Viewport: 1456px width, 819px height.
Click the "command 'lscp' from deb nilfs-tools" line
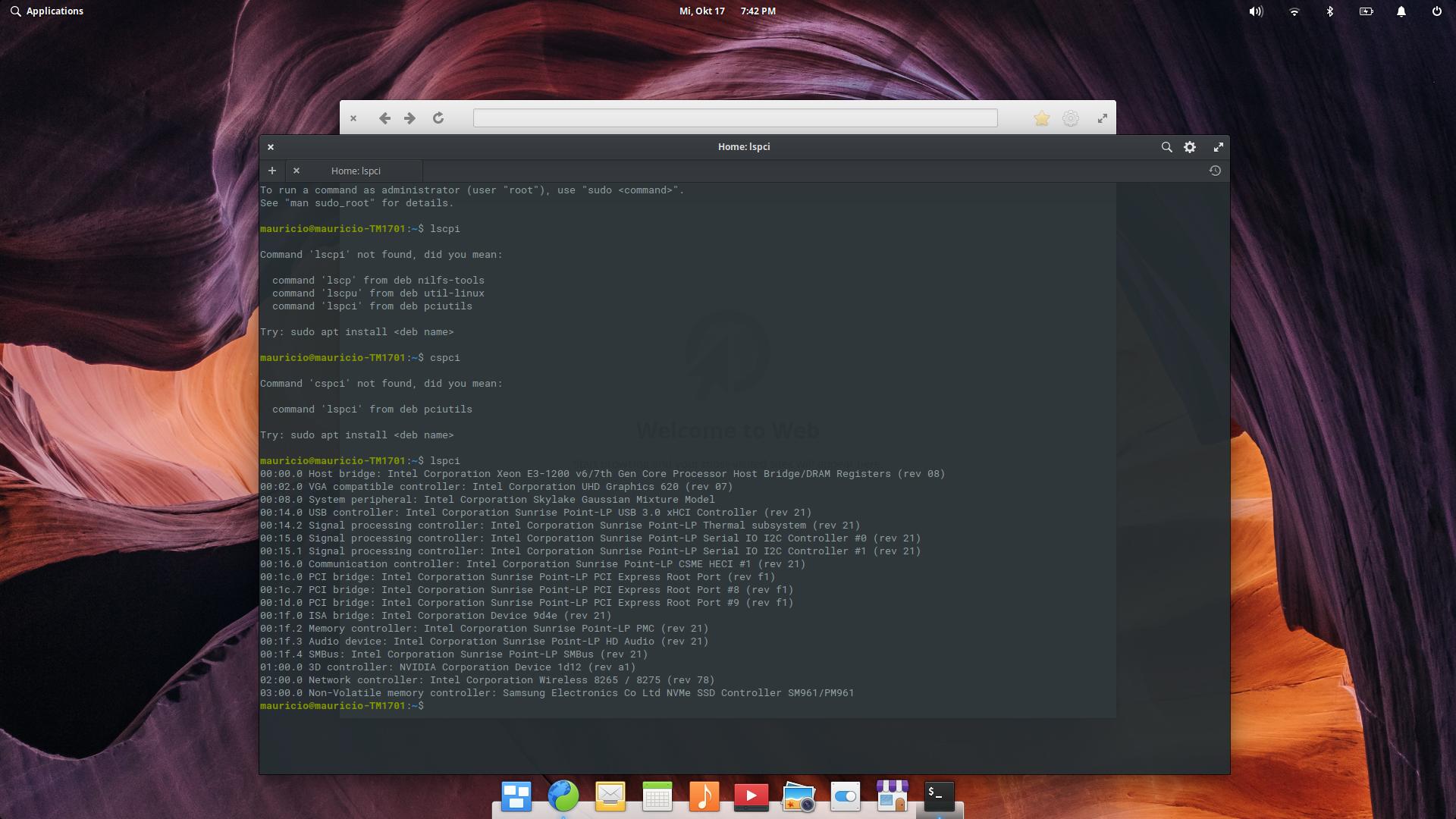click(x=378, y=281)
